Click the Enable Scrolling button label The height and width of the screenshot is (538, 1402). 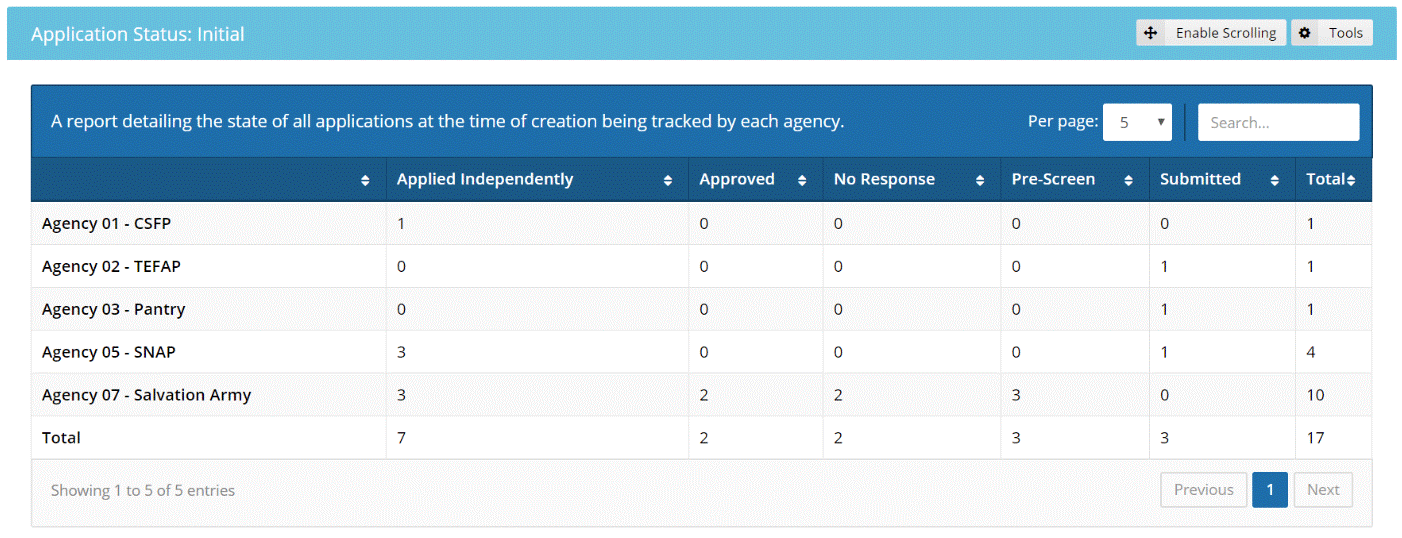point(1225,33)
